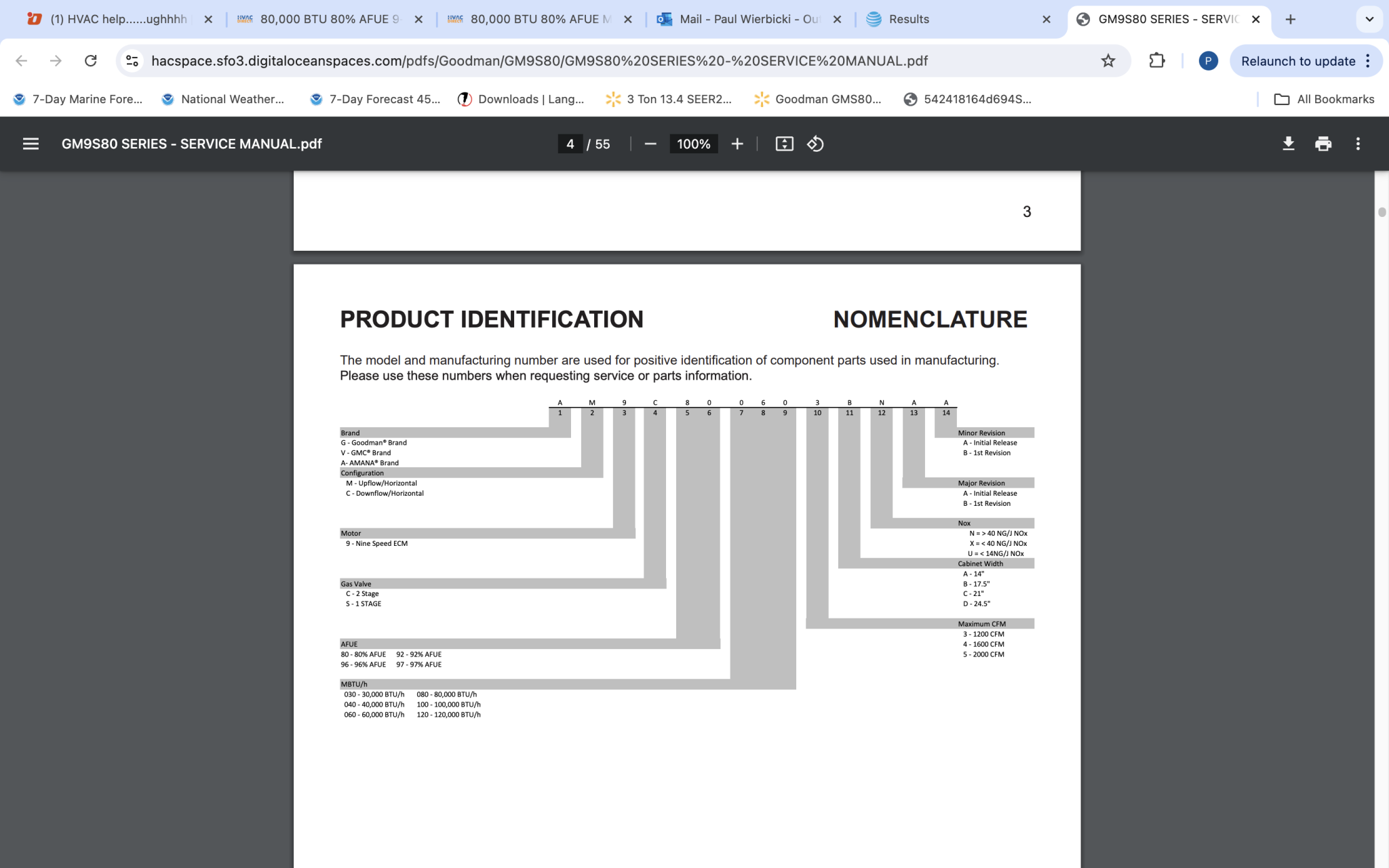Zoom out of the PDF
The height and width of the screenshot is (868, 1389).
click(650, 144)
